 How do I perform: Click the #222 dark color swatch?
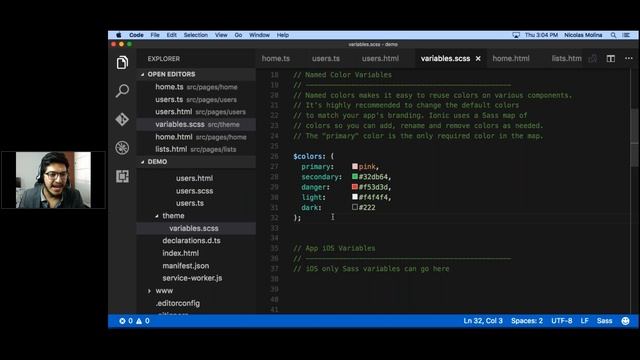(355, 207)
